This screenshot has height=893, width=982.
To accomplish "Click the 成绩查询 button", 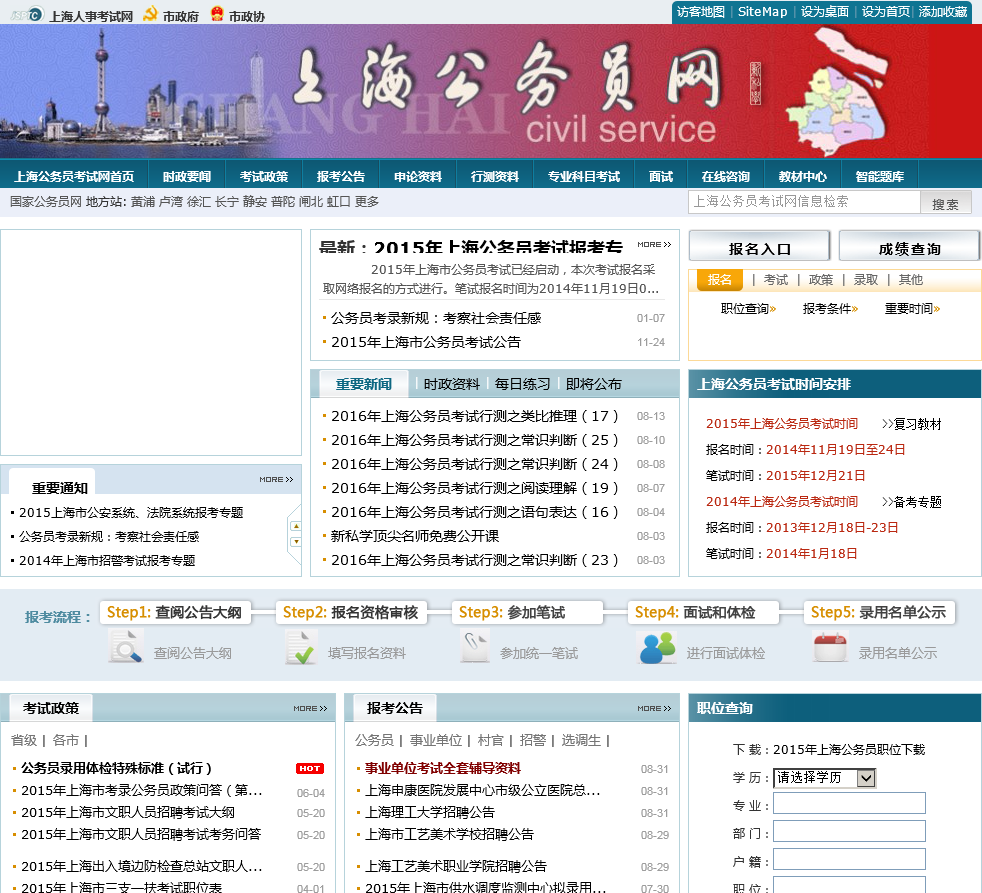I will (909, 245).
